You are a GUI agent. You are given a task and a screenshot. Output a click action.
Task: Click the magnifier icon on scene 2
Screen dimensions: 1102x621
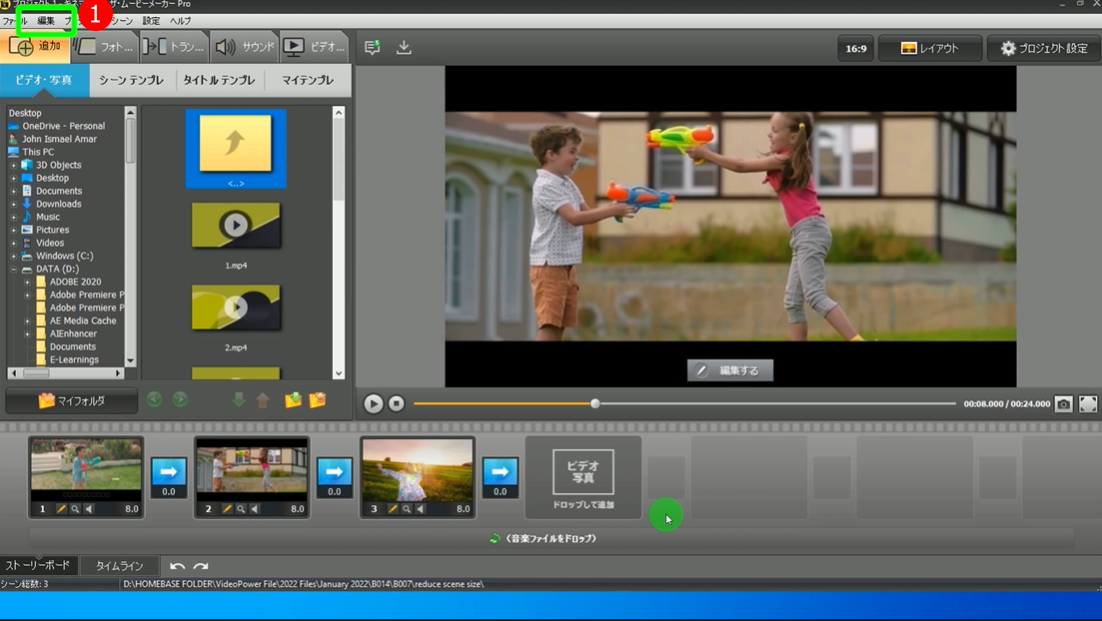tap(241, 509)
